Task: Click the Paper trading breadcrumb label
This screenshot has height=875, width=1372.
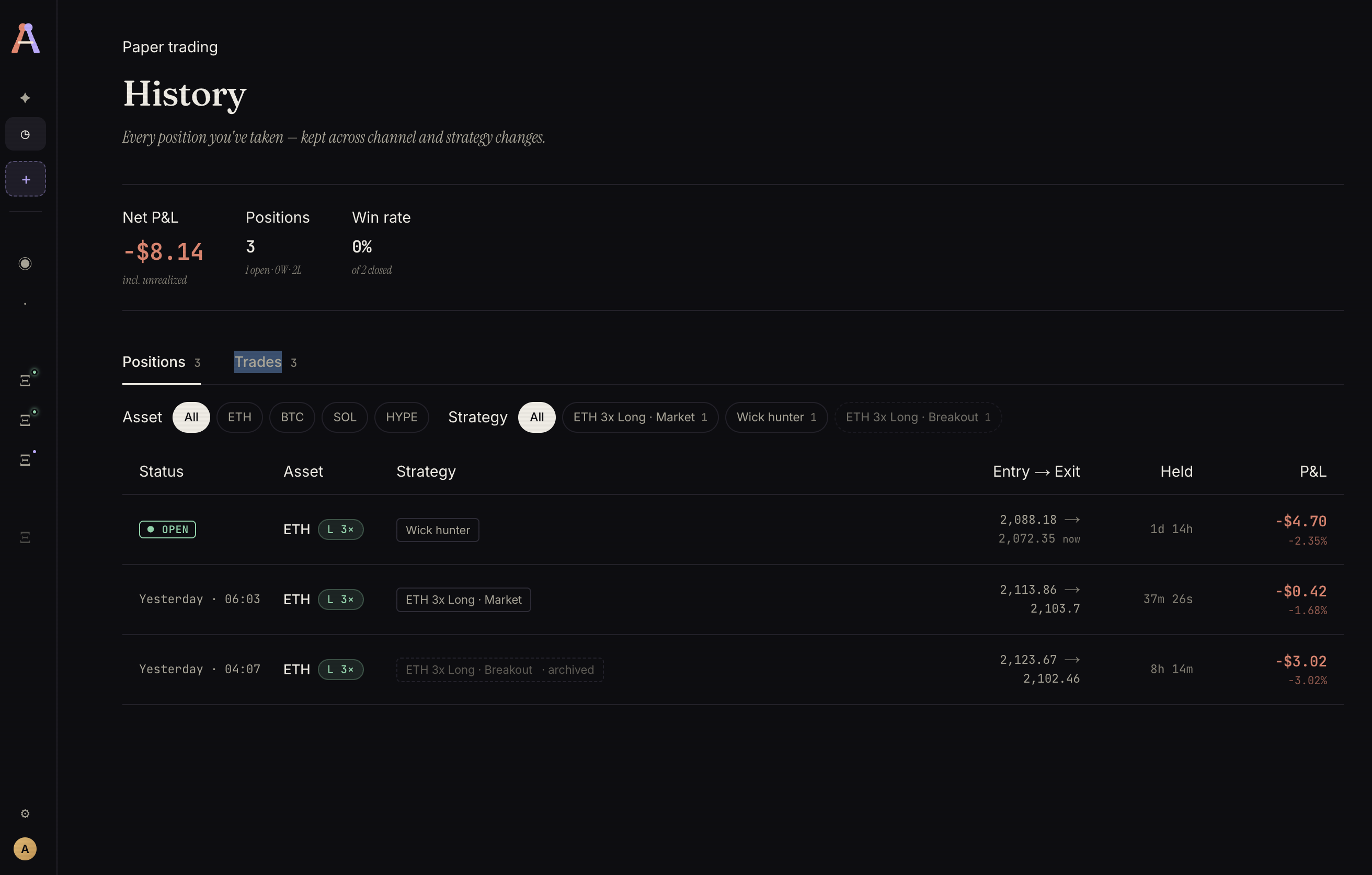Action: [170, 47]
